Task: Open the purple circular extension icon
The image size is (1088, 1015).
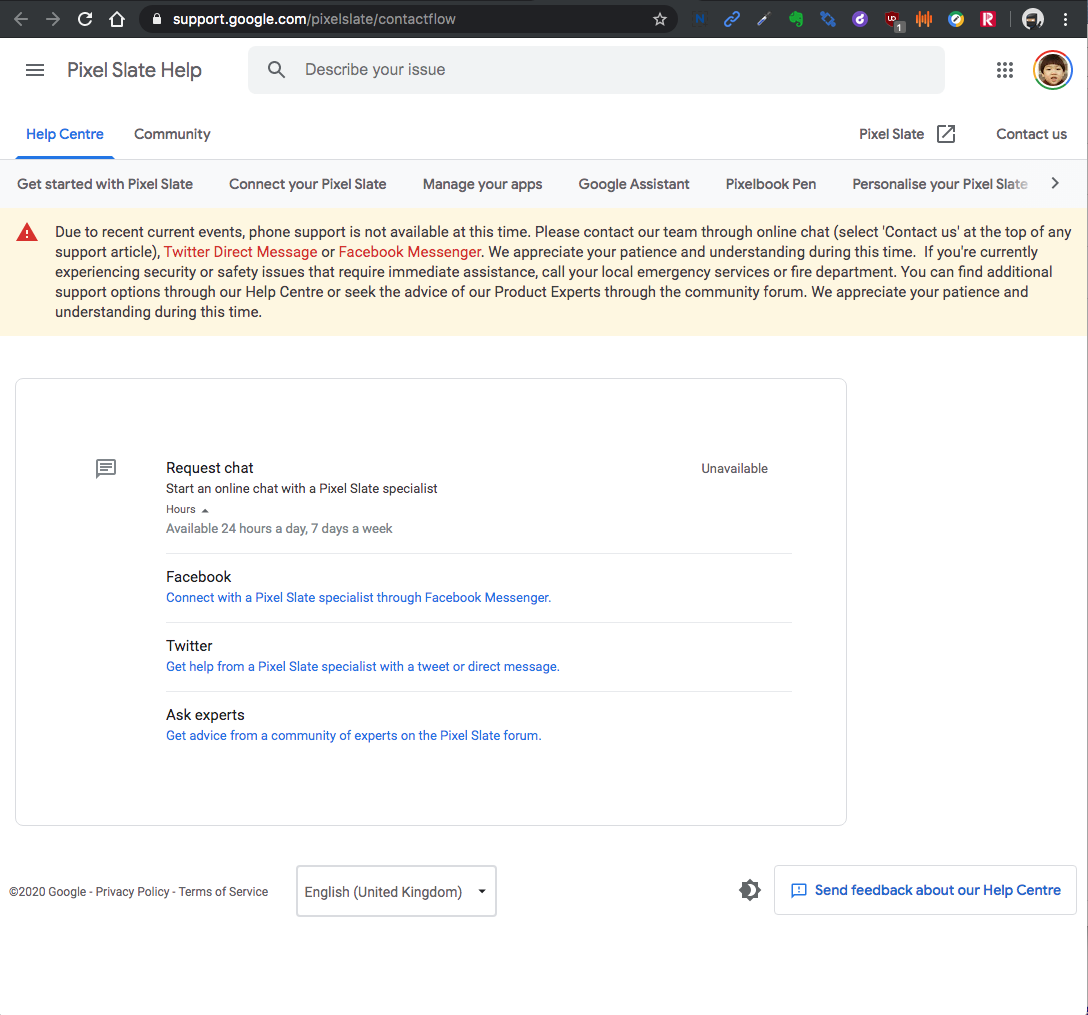Action: 860,19
